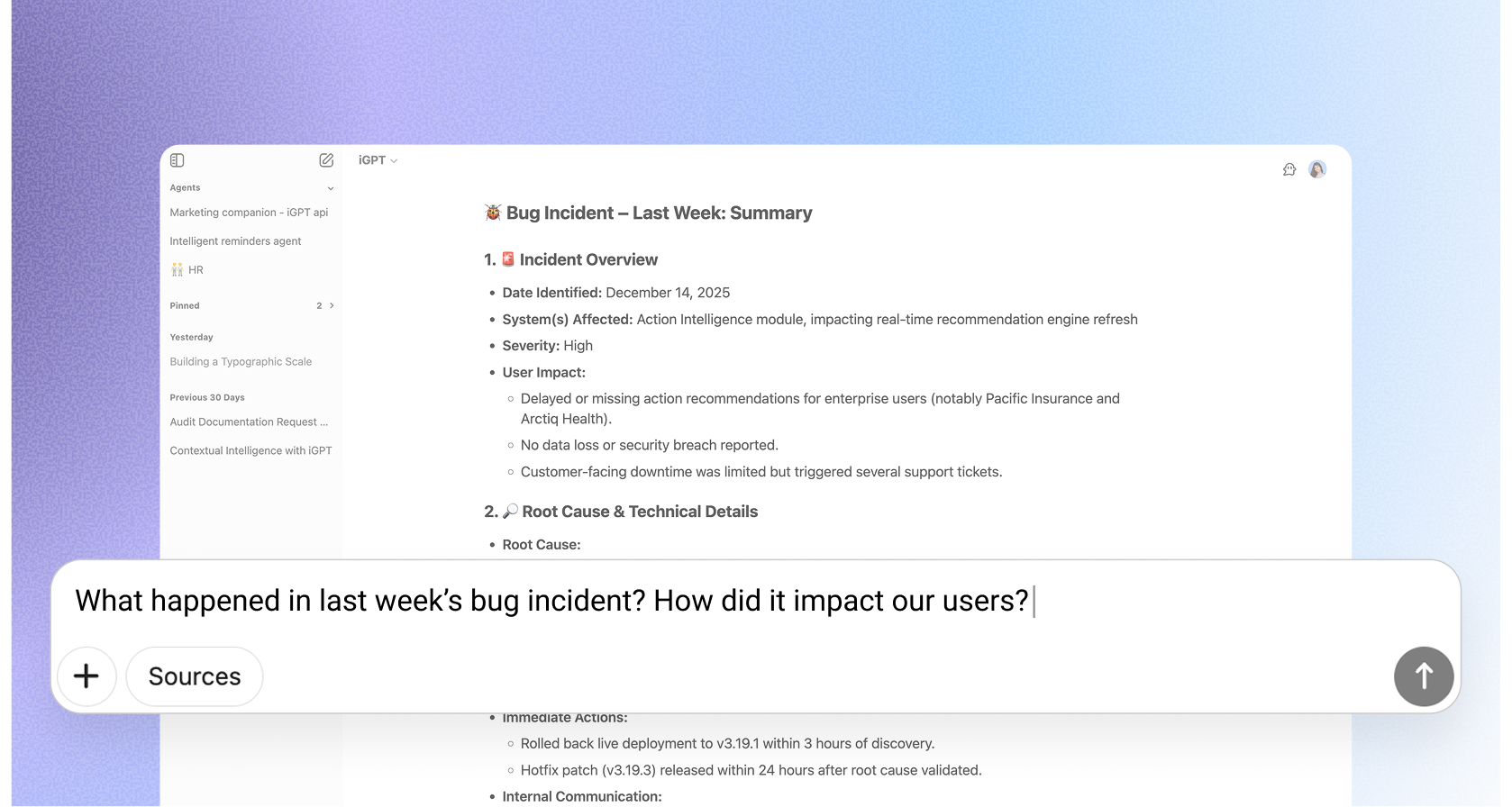Open the iGPT model dropdown
This screenshot has height=807, width=1512.
(x=378, y=160)
